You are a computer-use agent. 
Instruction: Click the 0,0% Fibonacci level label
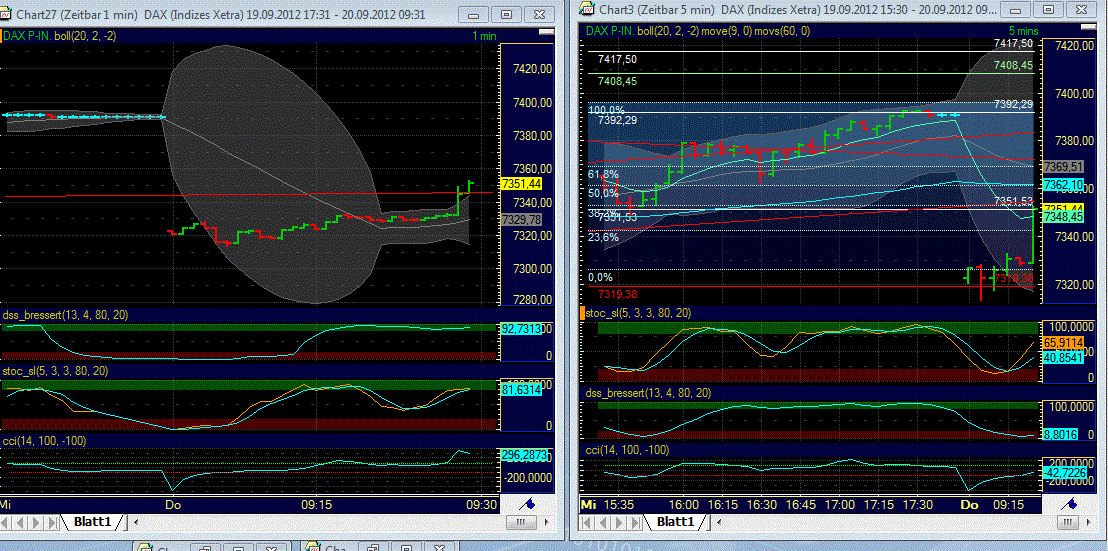[601, 278]
